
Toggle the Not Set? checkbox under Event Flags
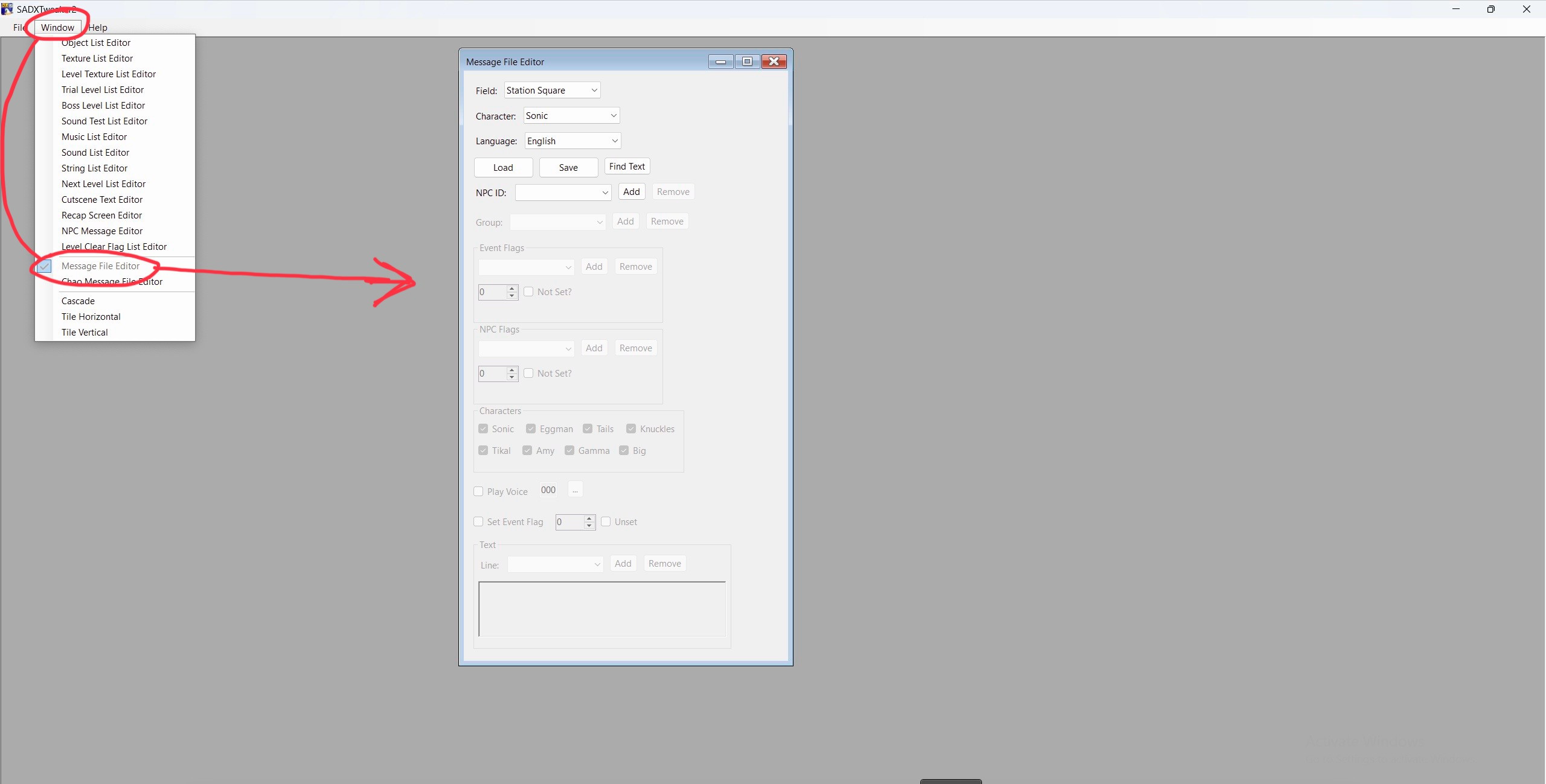[x=528, y=292]
